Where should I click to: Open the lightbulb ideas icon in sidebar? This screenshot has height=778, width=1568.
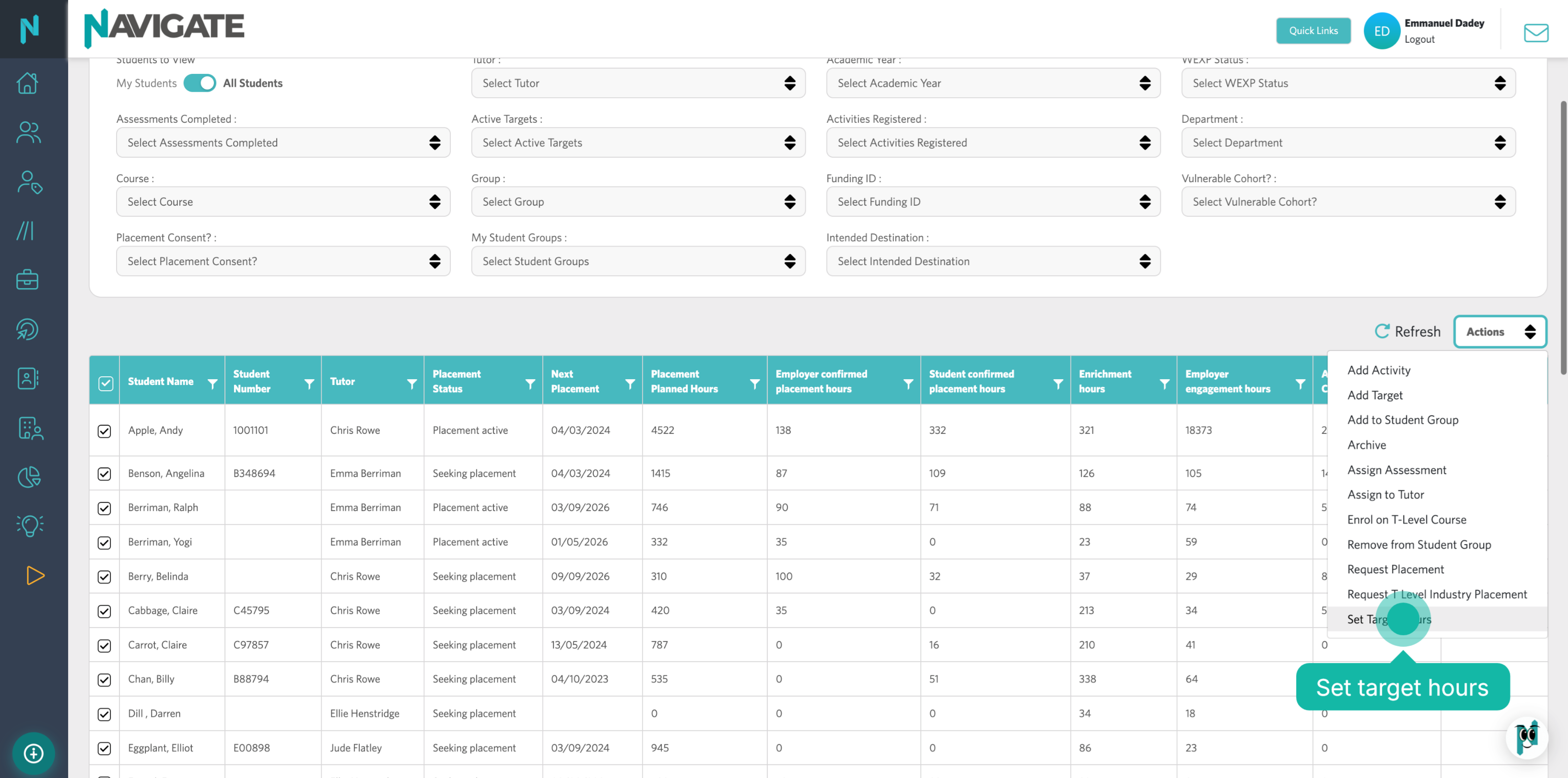click(x=29, y=525)
